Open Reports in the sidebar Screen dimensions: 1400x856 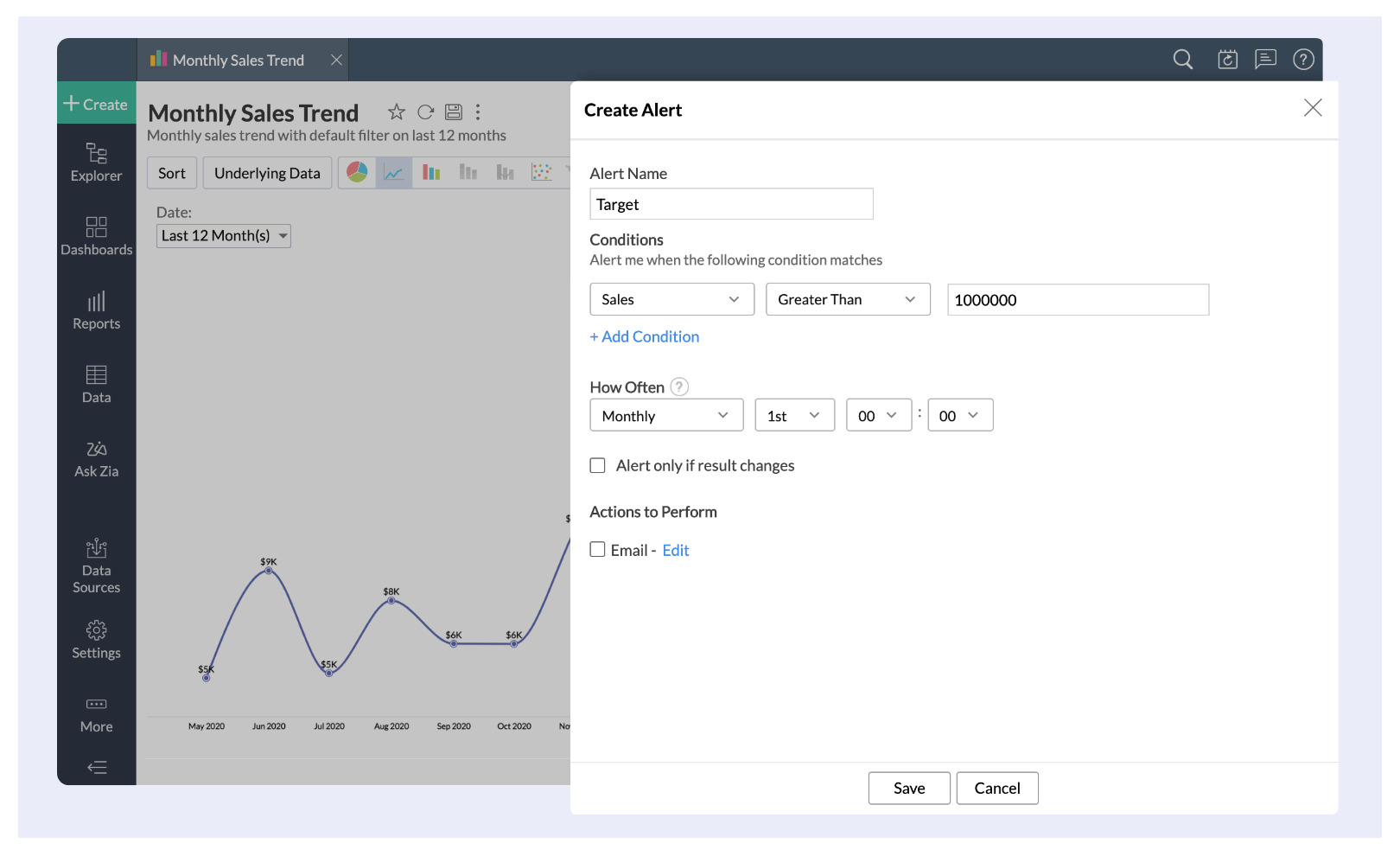pos(96,310)
